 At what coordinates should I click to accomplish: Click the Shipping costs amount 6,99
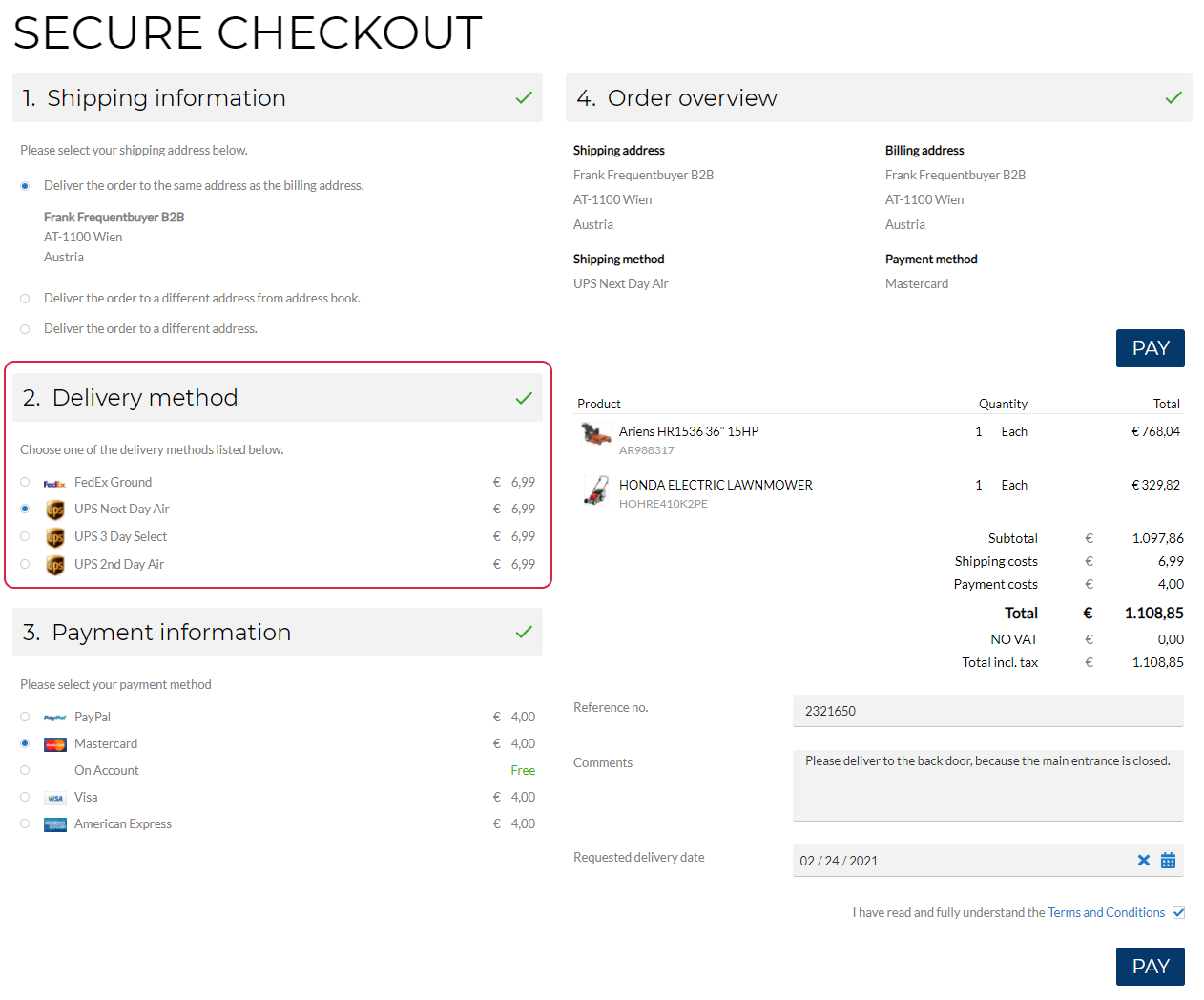(1171, 562)
